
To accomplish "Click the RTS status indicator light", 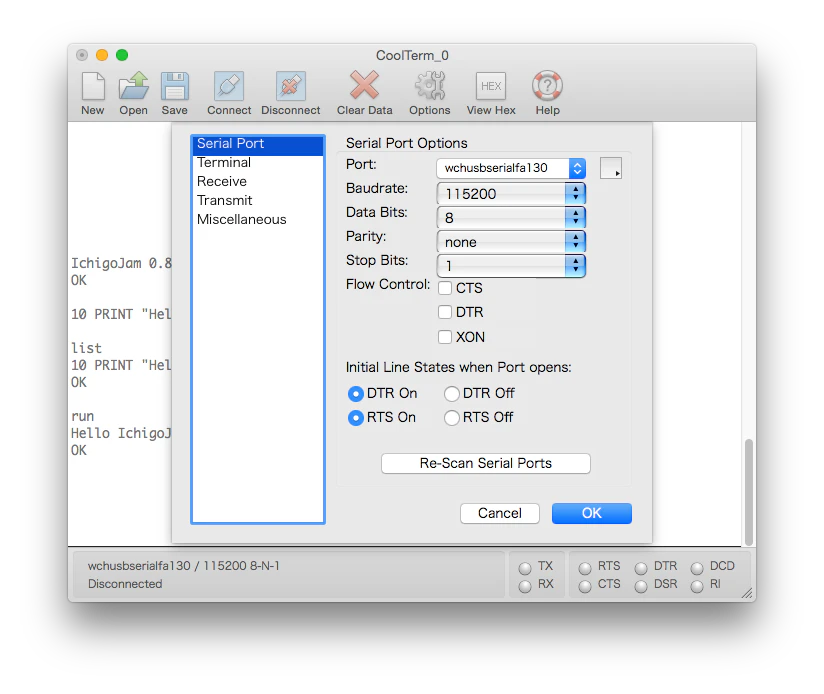I will (x=585, y=568).
